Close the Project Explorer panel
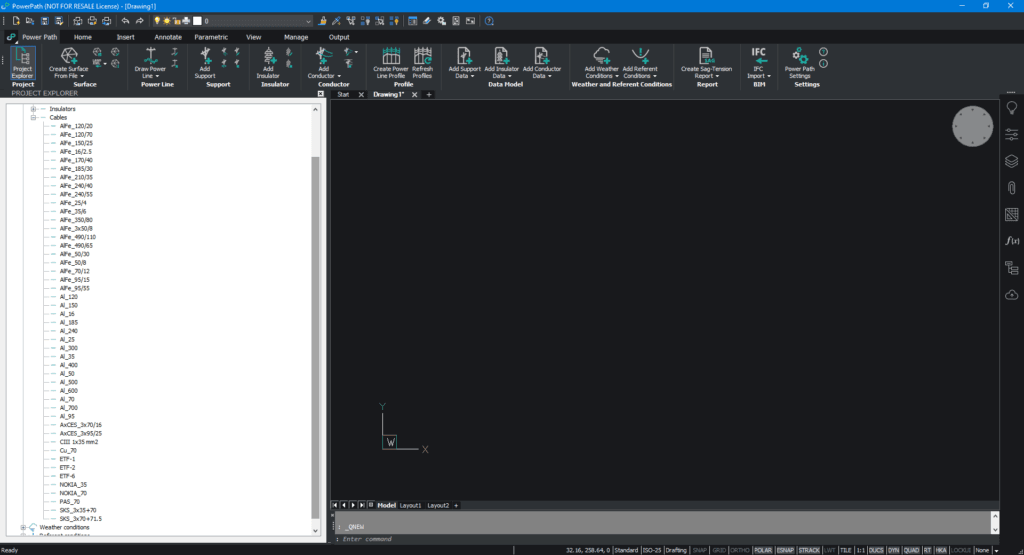The image size is (1024, 555). click(321, 94)
